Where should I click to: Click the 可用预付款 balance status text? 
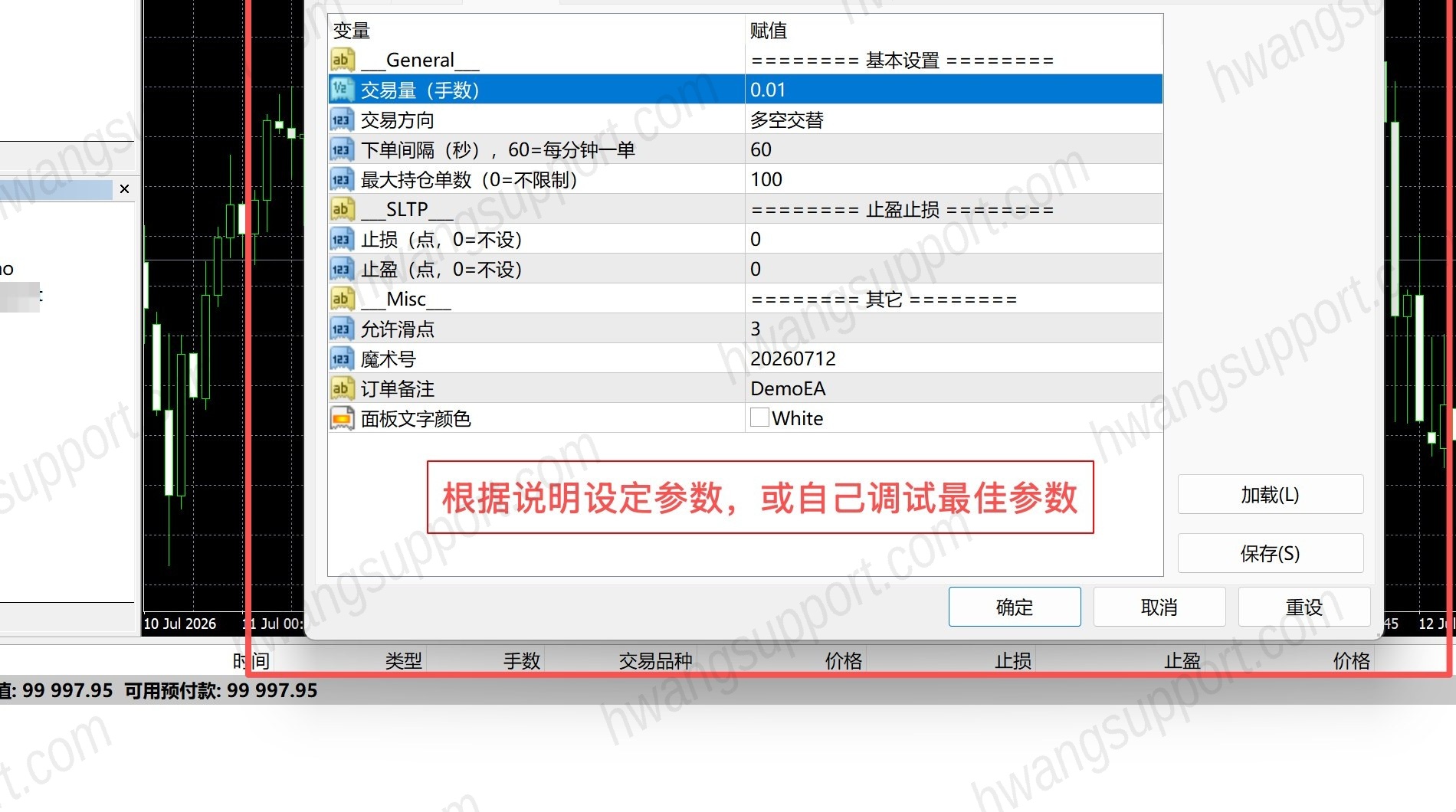221,690
